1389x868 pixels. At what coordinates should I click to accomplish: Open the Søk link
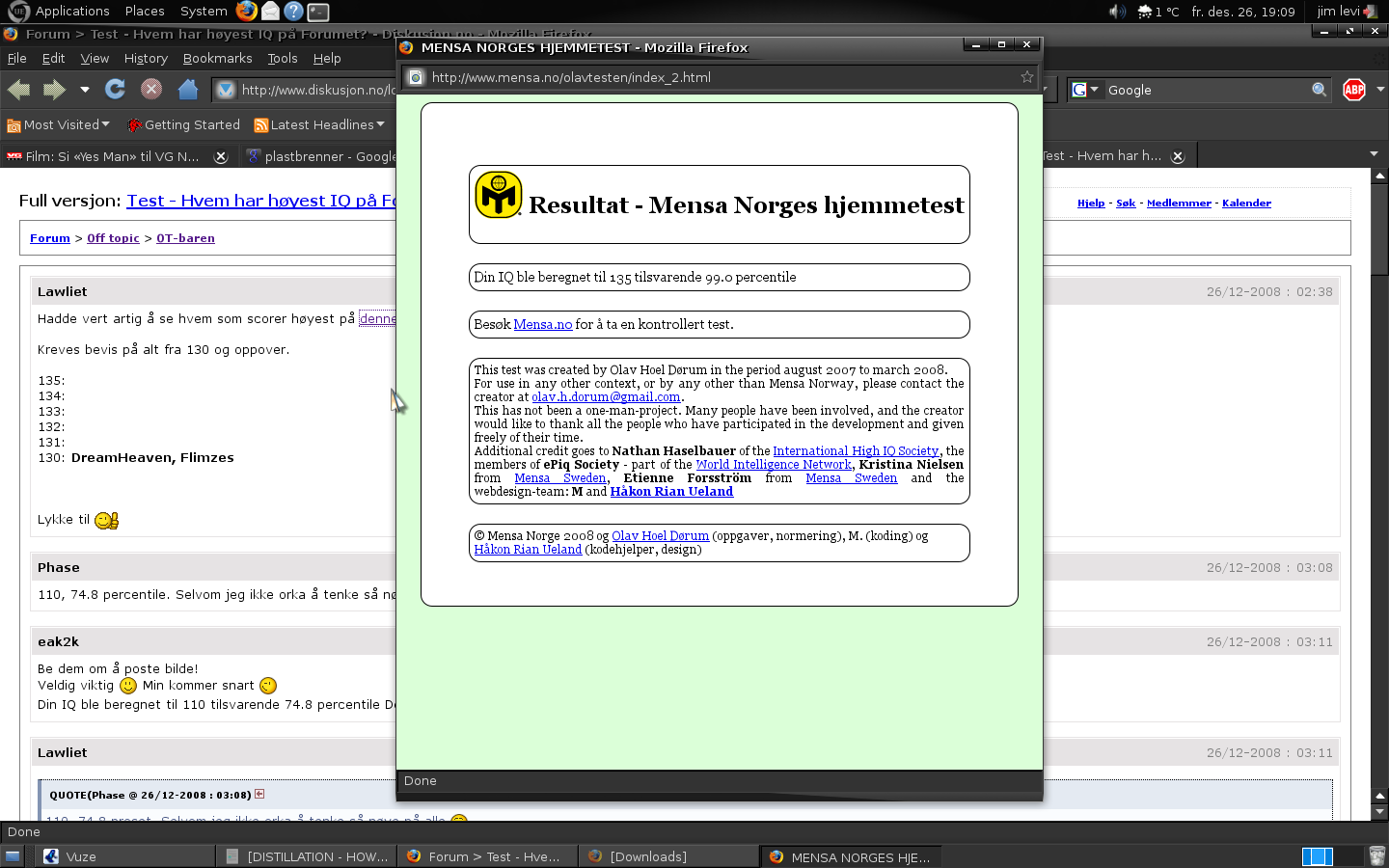(x=1126, y=203)
